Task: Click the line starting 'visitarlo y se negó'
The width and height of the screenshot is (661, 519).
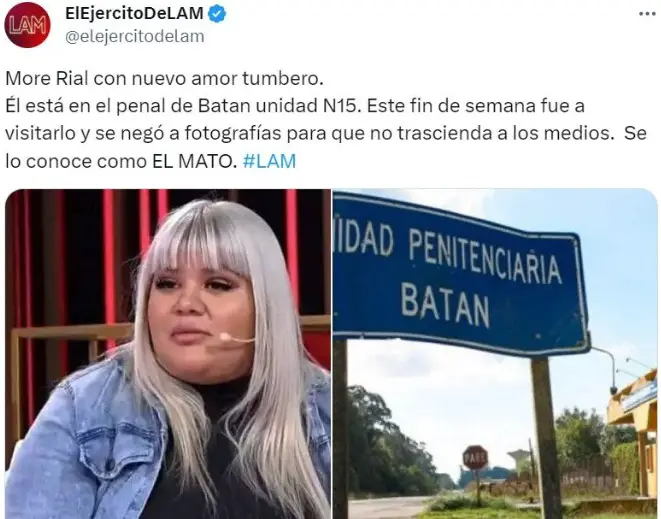Action: 326,133
